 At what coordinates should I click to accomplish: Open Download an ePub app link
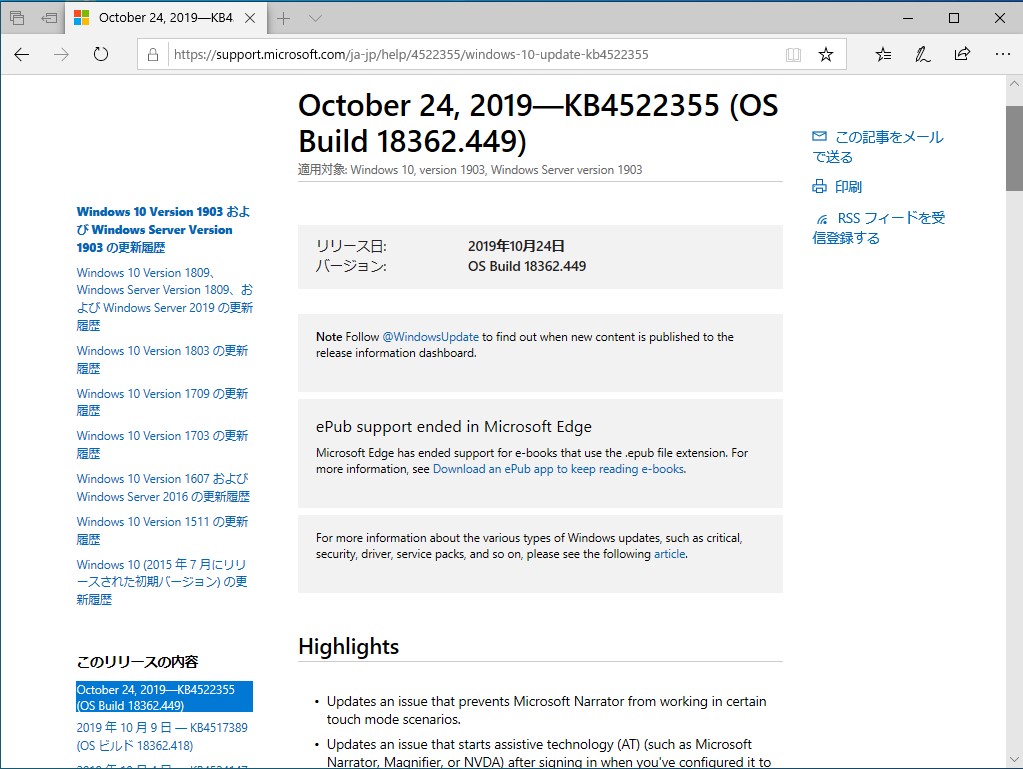(558, 469)
